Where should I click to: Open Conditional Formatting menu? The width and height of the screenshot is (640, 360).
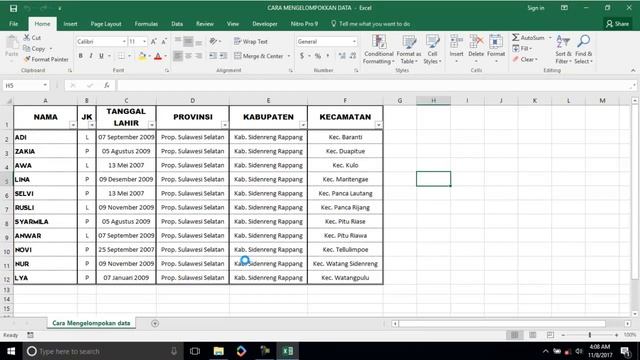click(x=379, y=49)
